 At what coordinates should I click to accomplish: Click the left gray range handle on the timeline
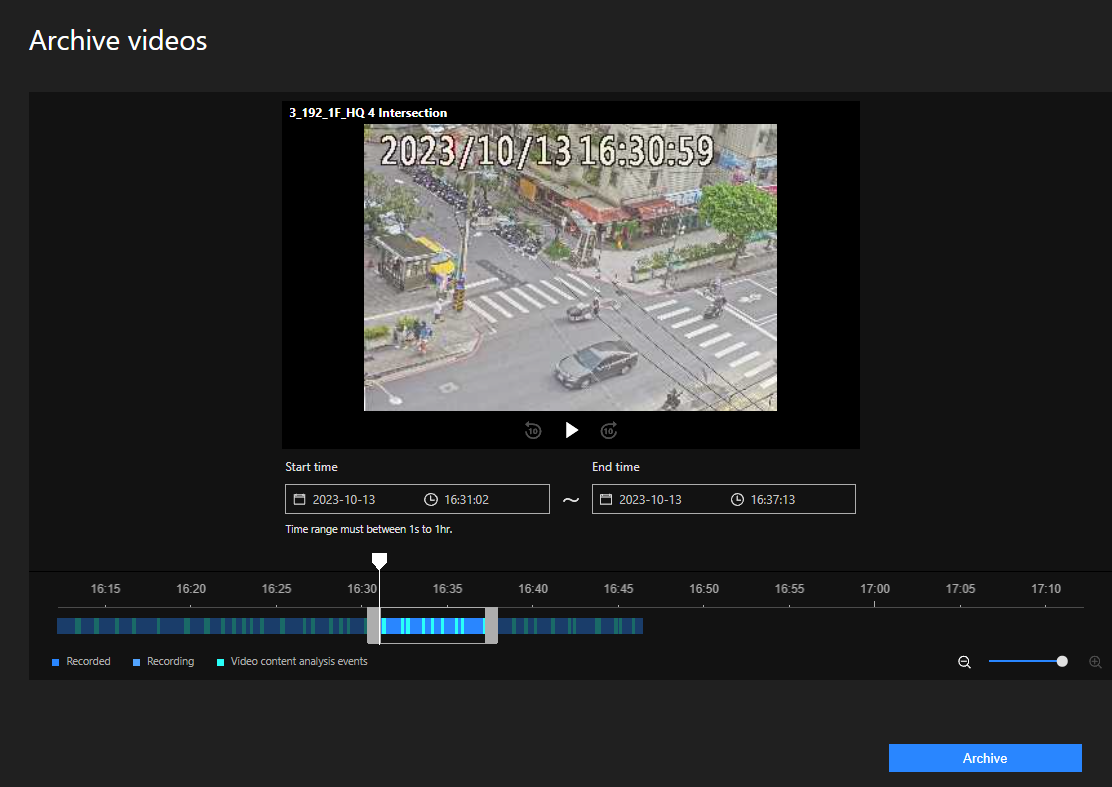click(373, 626)
